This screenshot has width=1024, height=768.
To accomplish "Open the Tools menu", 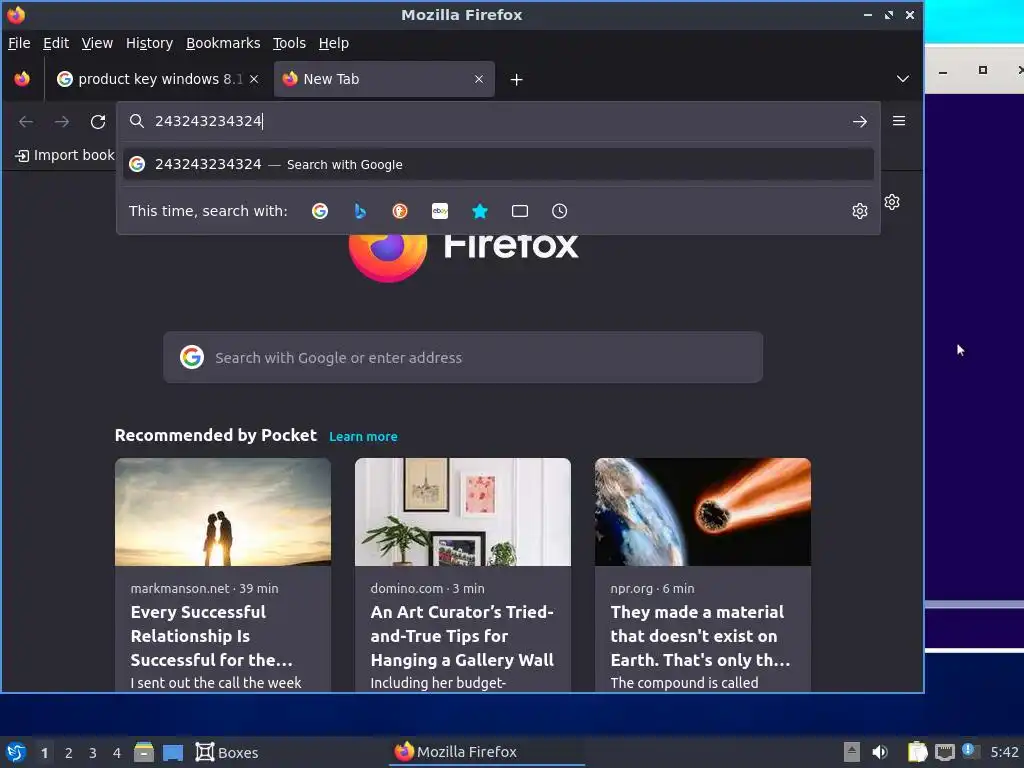I will click(289, 43).
